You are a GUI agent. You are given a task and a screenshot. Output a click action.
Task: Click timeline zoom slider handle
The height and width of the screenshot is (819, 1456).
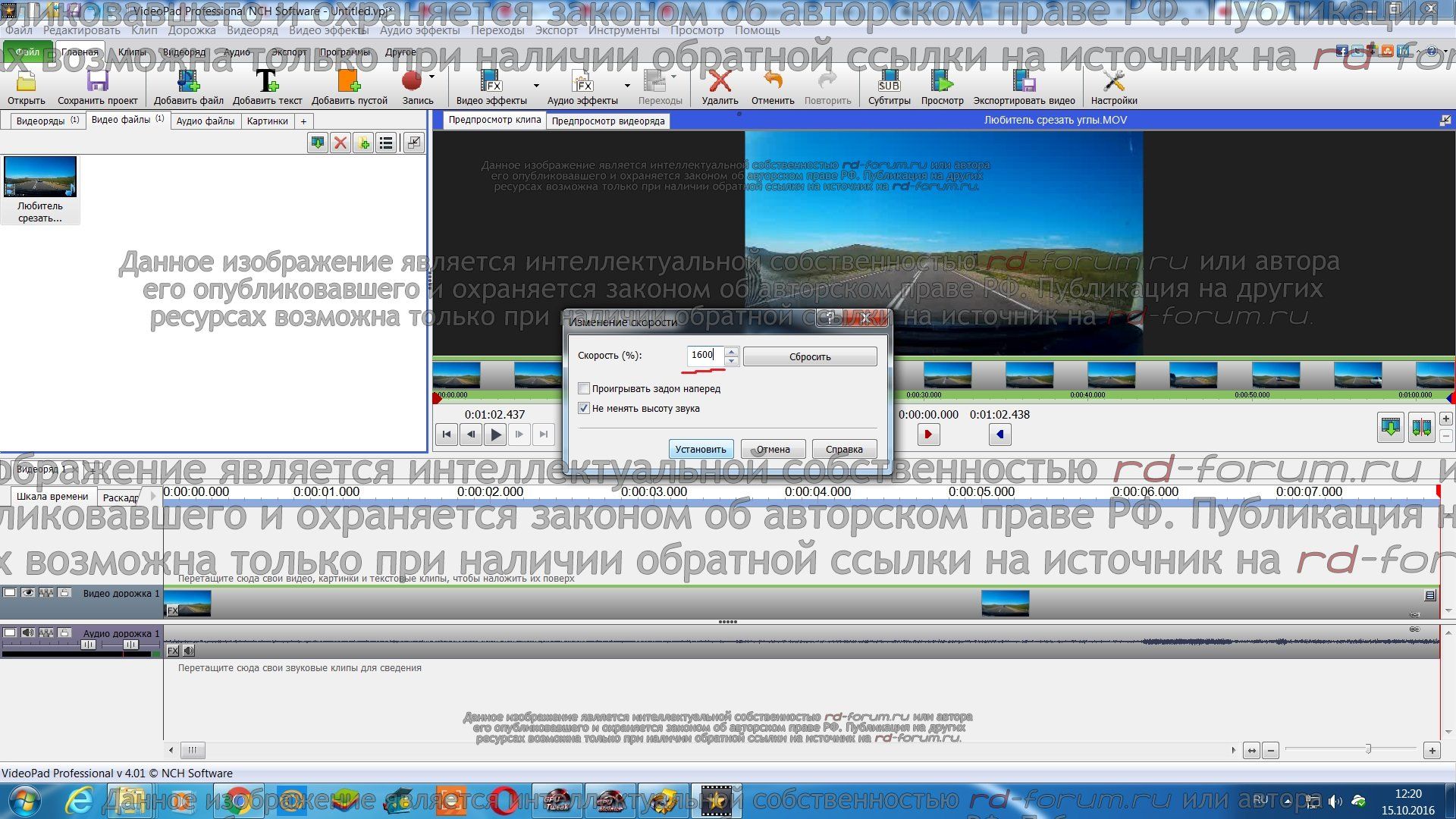(x=1368, y=749)
